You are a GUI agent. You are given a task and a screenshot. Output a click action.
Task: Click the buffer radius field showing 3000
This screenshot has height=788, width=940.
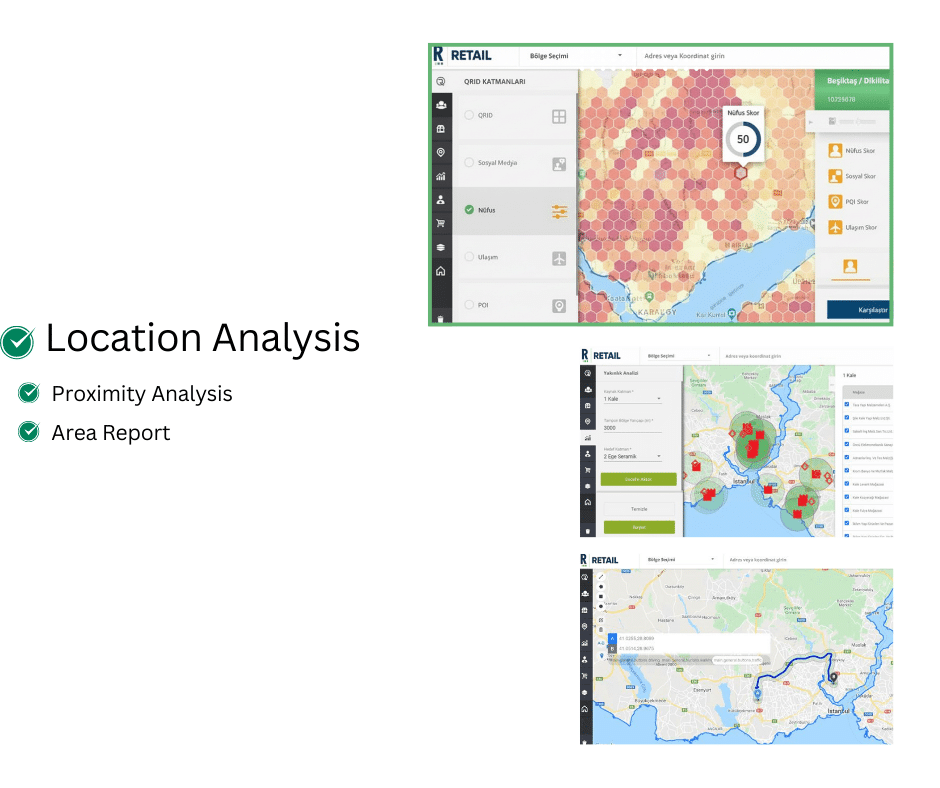(632, 428)
